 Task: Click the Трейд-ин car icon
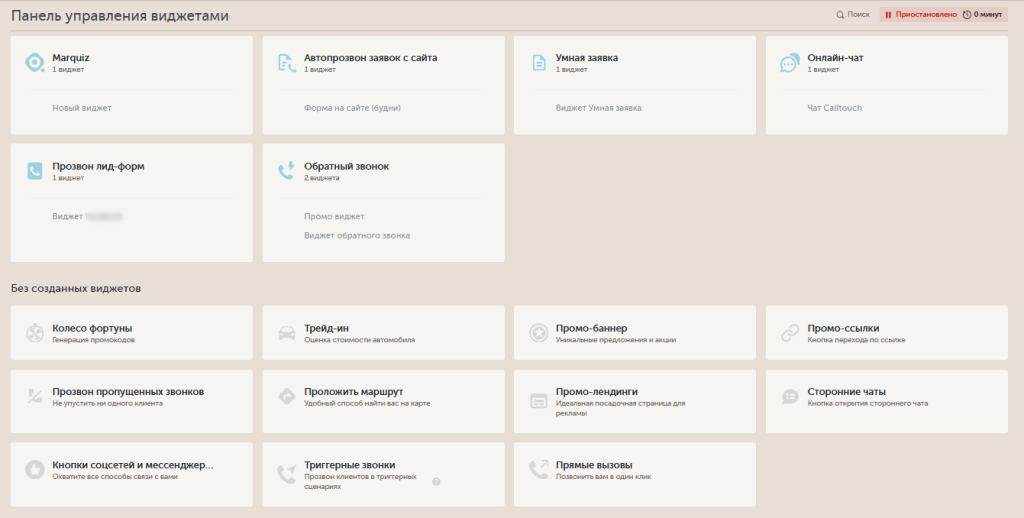[286, 333]
